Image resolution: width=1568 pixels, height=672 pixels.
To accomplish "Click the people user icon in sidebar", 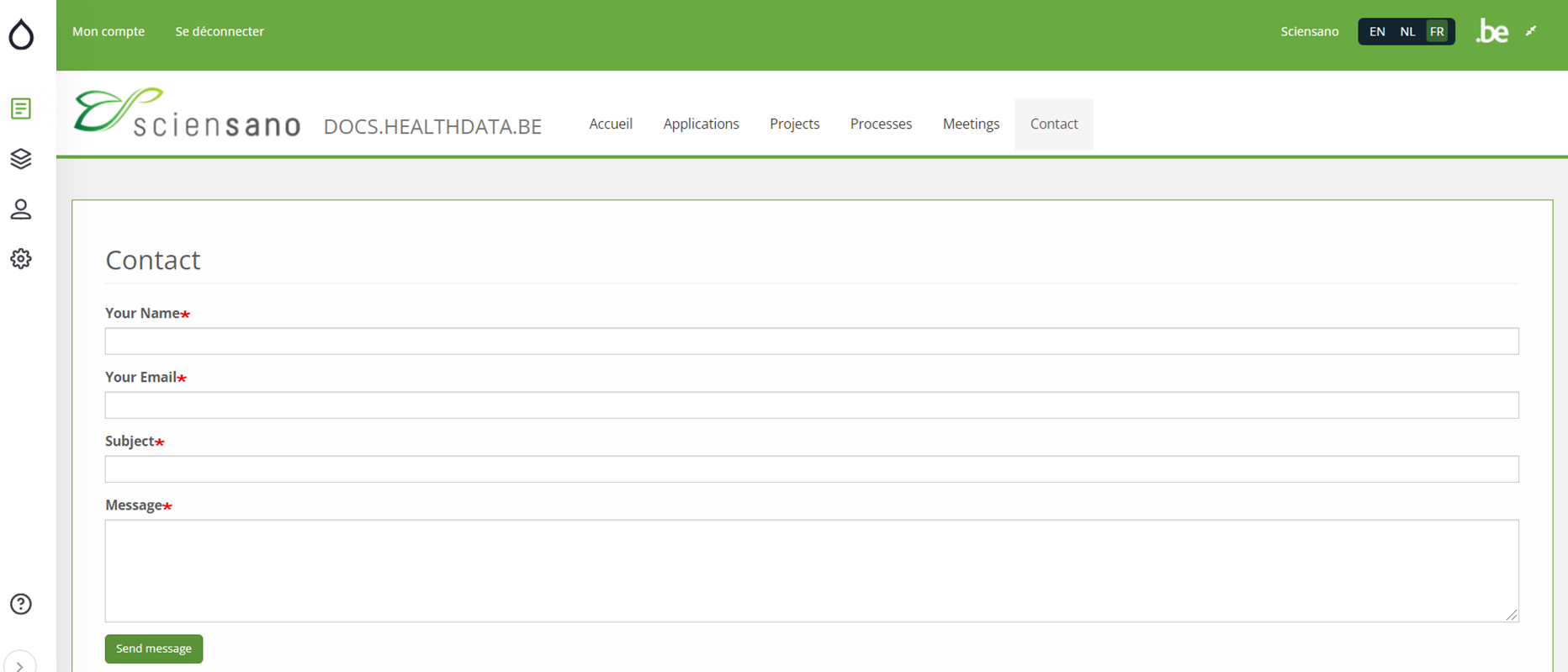I will tap(21, 209).
